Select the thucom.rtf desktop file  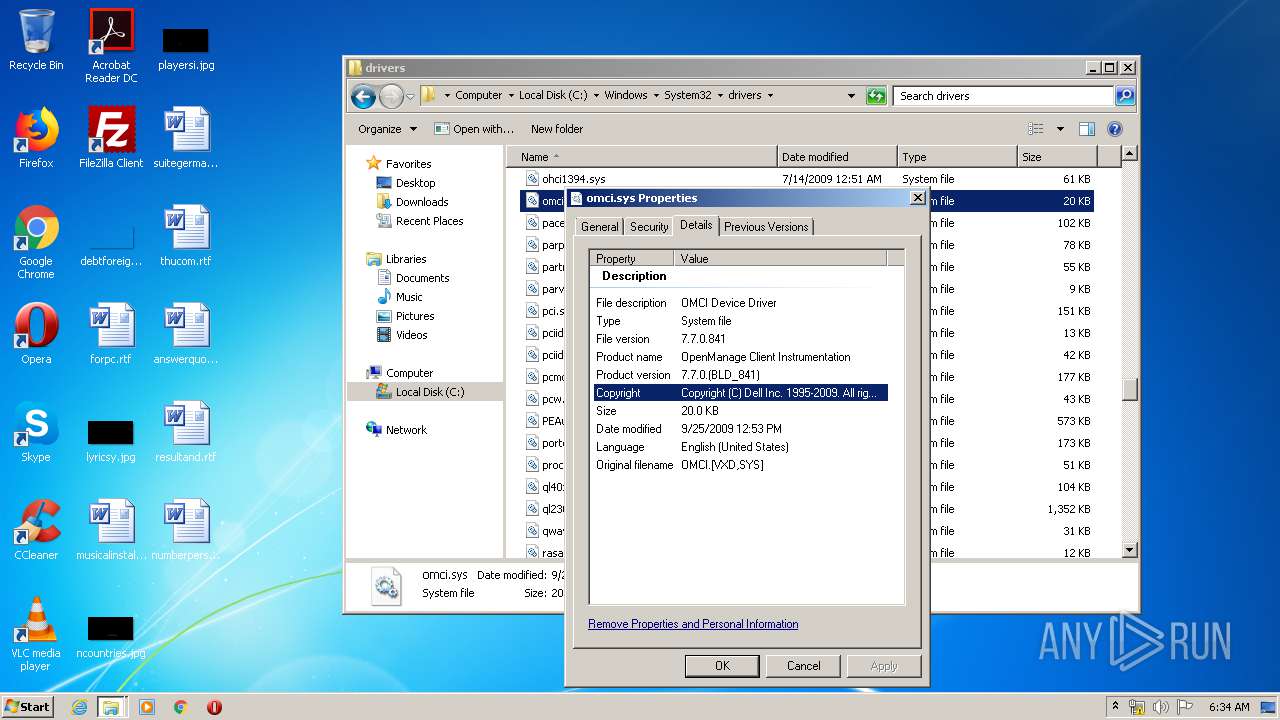point(186,236)
